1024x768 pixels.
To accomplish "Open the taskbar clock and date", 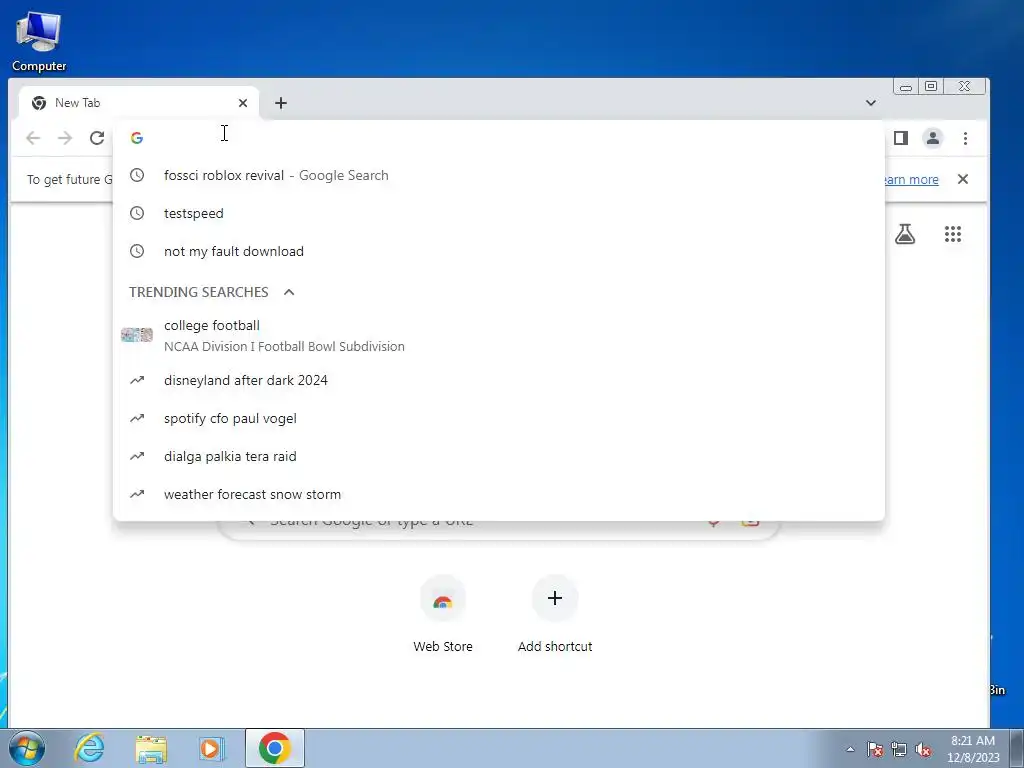I will pos(973,749).
